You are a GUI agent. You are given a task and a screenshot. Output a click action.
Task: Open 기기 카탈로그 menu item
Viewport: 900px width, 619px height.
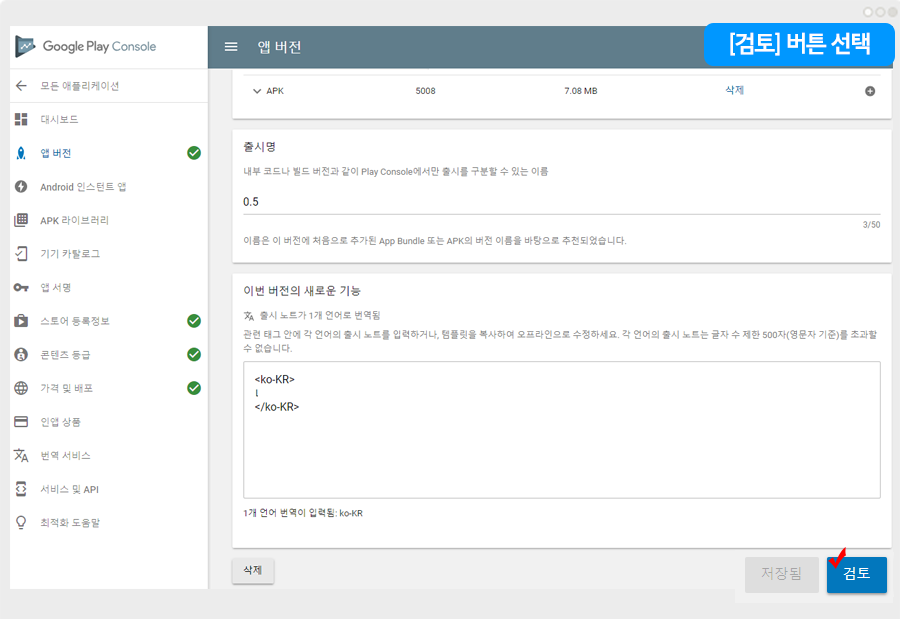(x=70, y=254)
